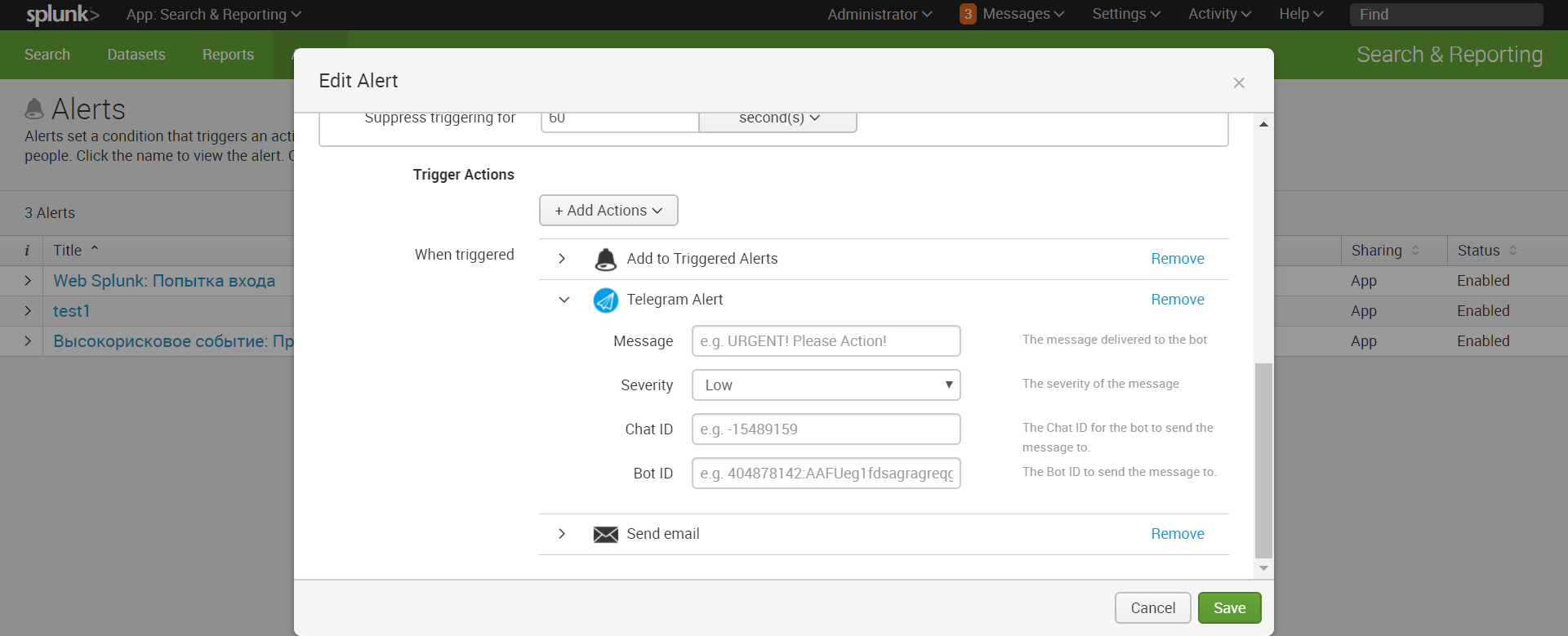Open the Help menu
Image resolution: width=1568 pixels, height=636 pixels.
click(1301, 14)
